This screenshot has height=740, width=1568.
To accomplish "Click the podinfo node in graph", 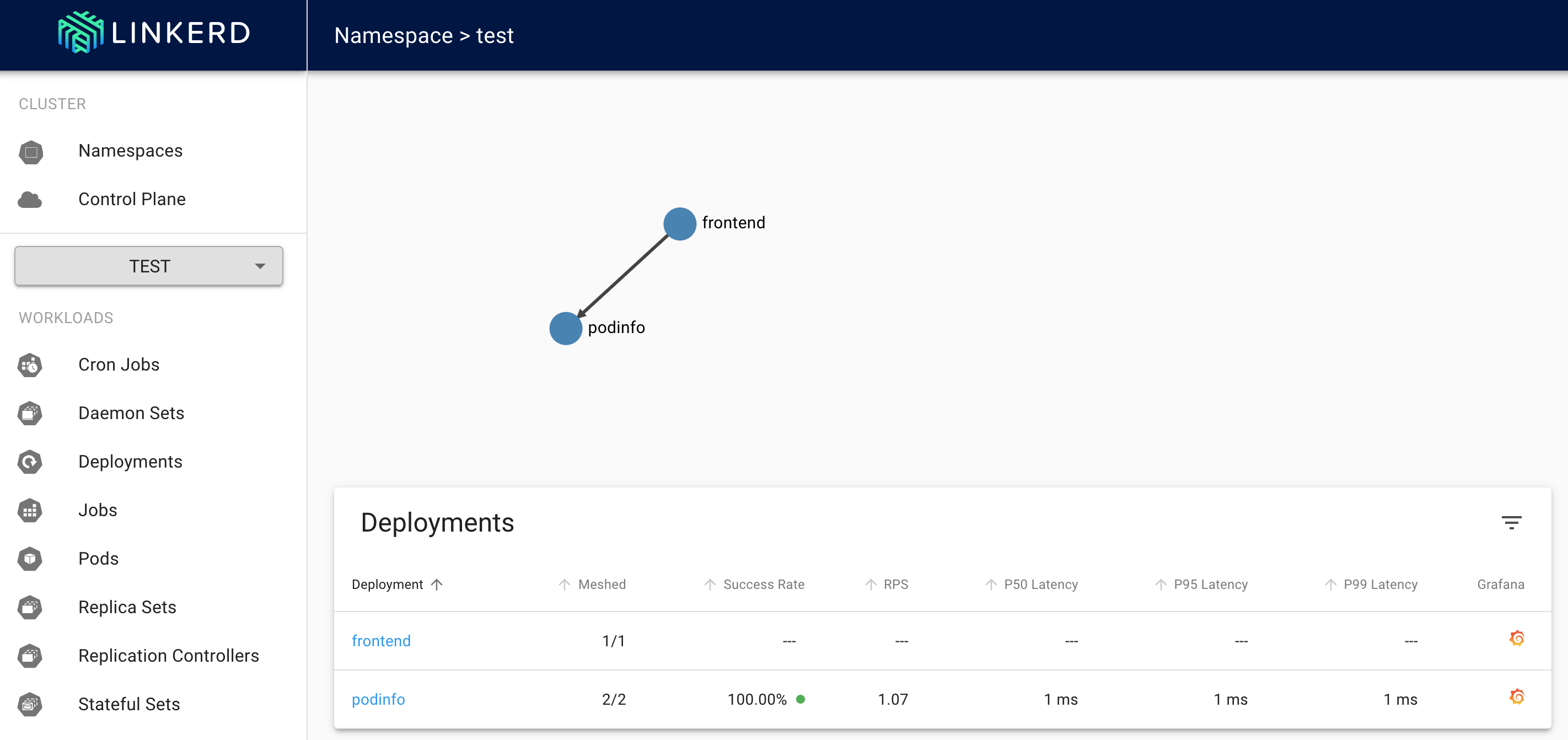I will [x=566, y=329].
